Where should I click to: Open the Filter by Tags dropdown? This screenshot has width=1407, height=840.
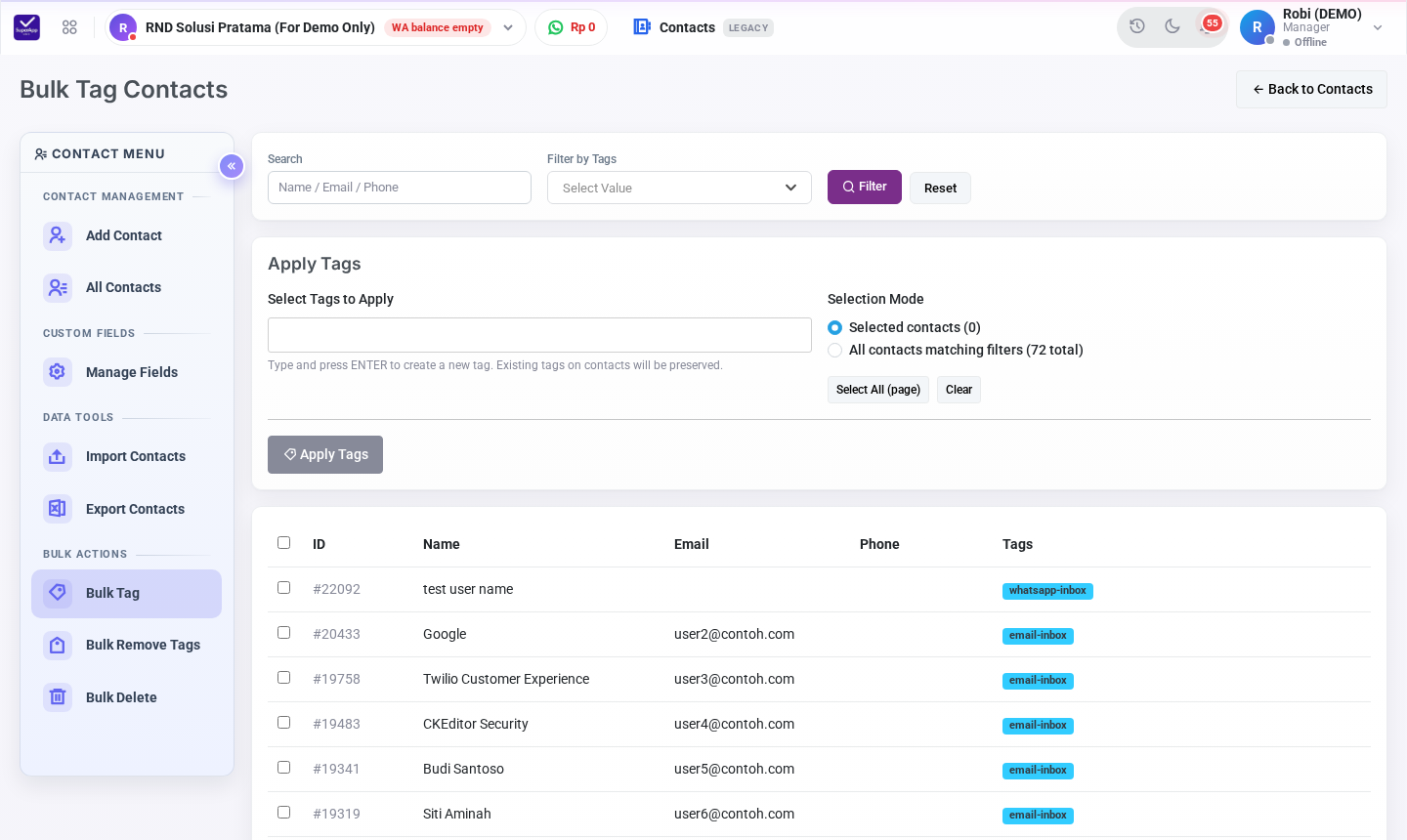(x=679, y=188)
